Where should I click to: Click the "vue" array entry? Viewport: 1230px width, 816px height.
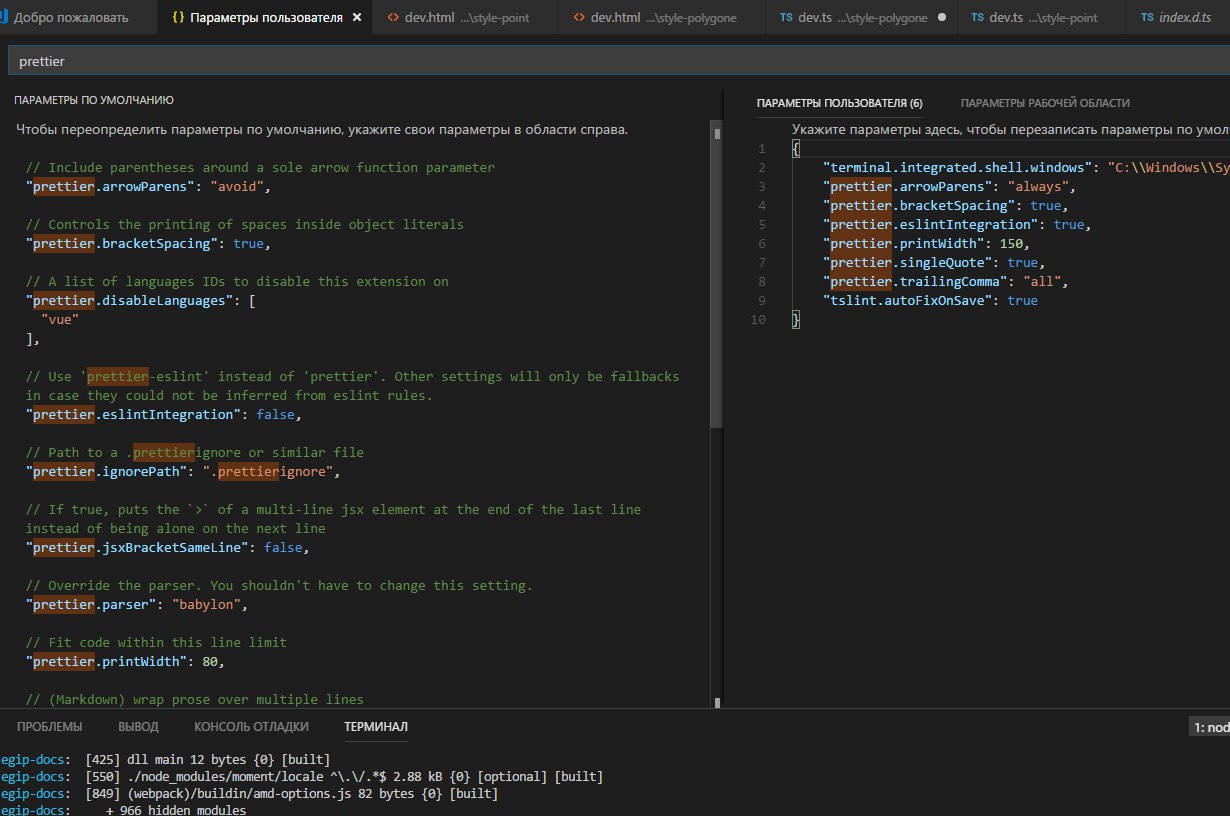point(60,319)
